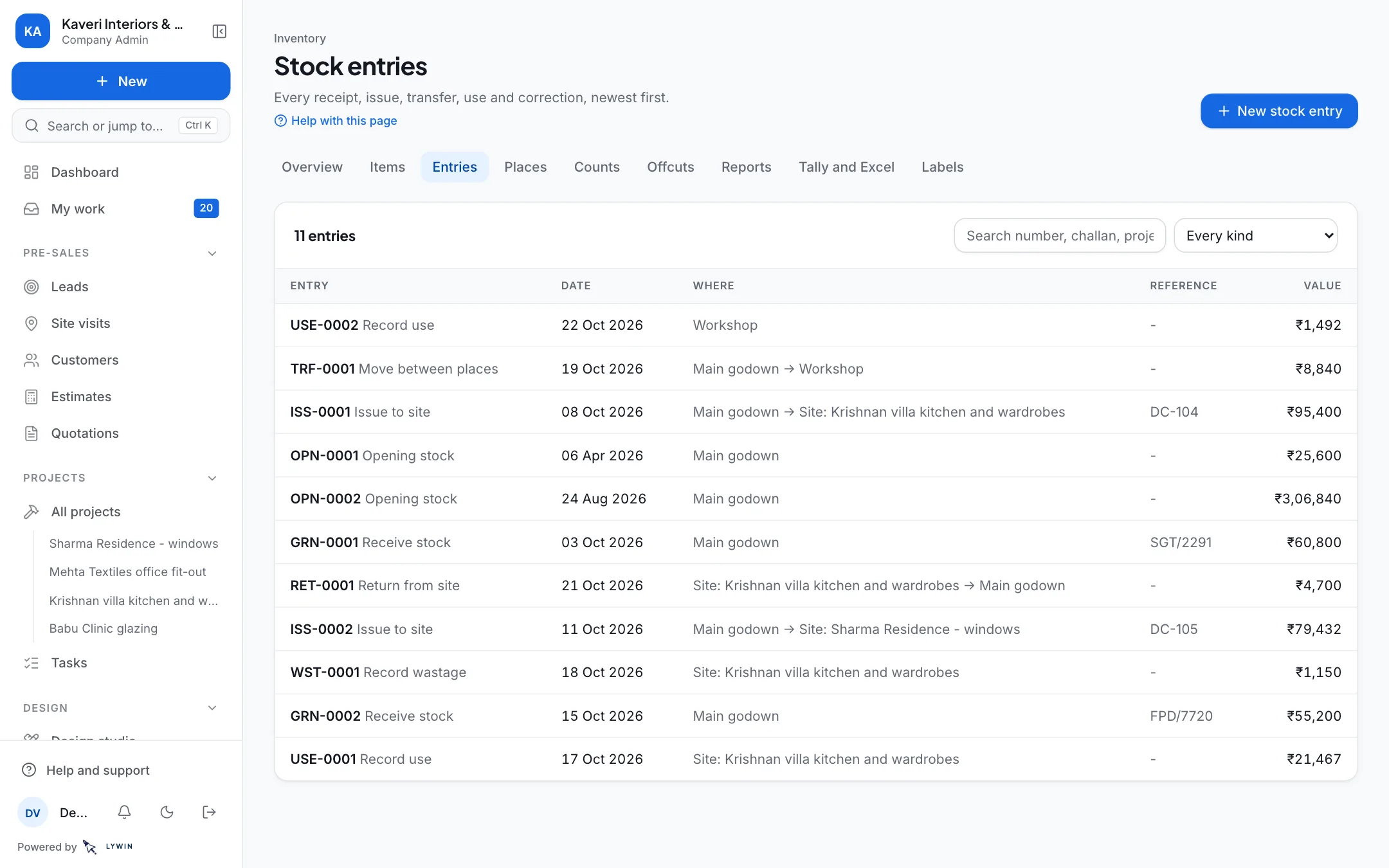Toggle dark mode moon icon
The image size is (1389, 868).
click(167, 812)
